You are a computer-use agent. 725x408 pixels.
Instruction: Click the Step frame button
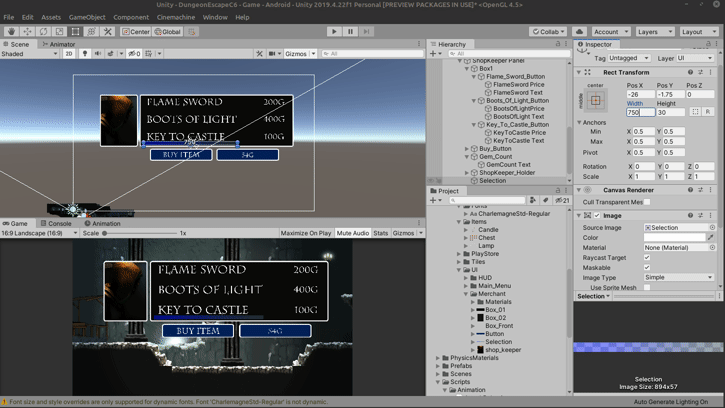[366, 31]
